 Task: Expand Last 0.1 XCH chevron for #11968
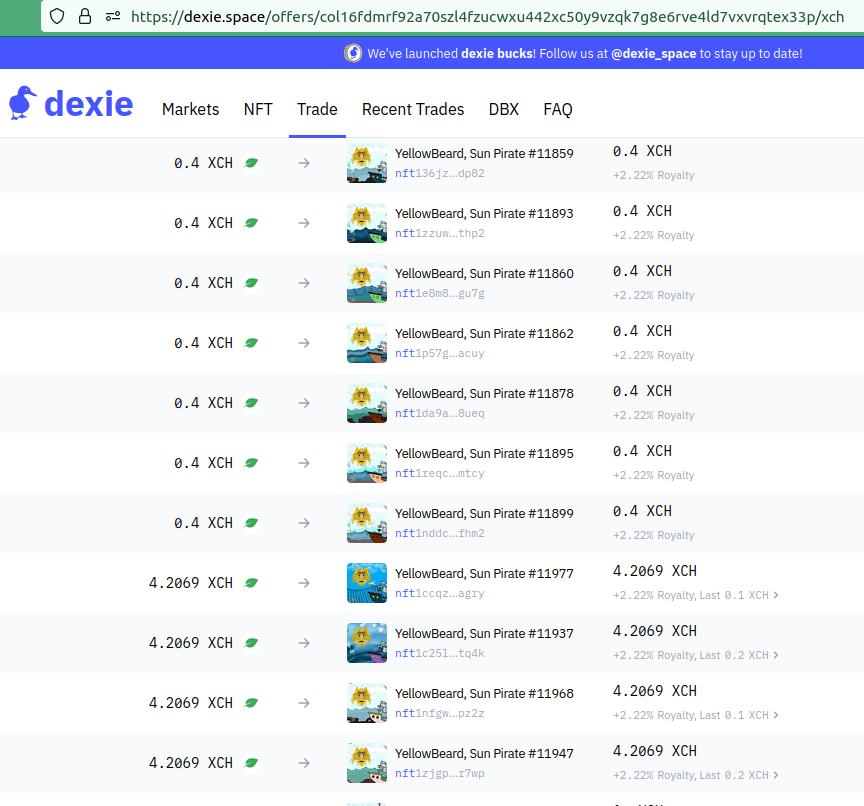776,716
